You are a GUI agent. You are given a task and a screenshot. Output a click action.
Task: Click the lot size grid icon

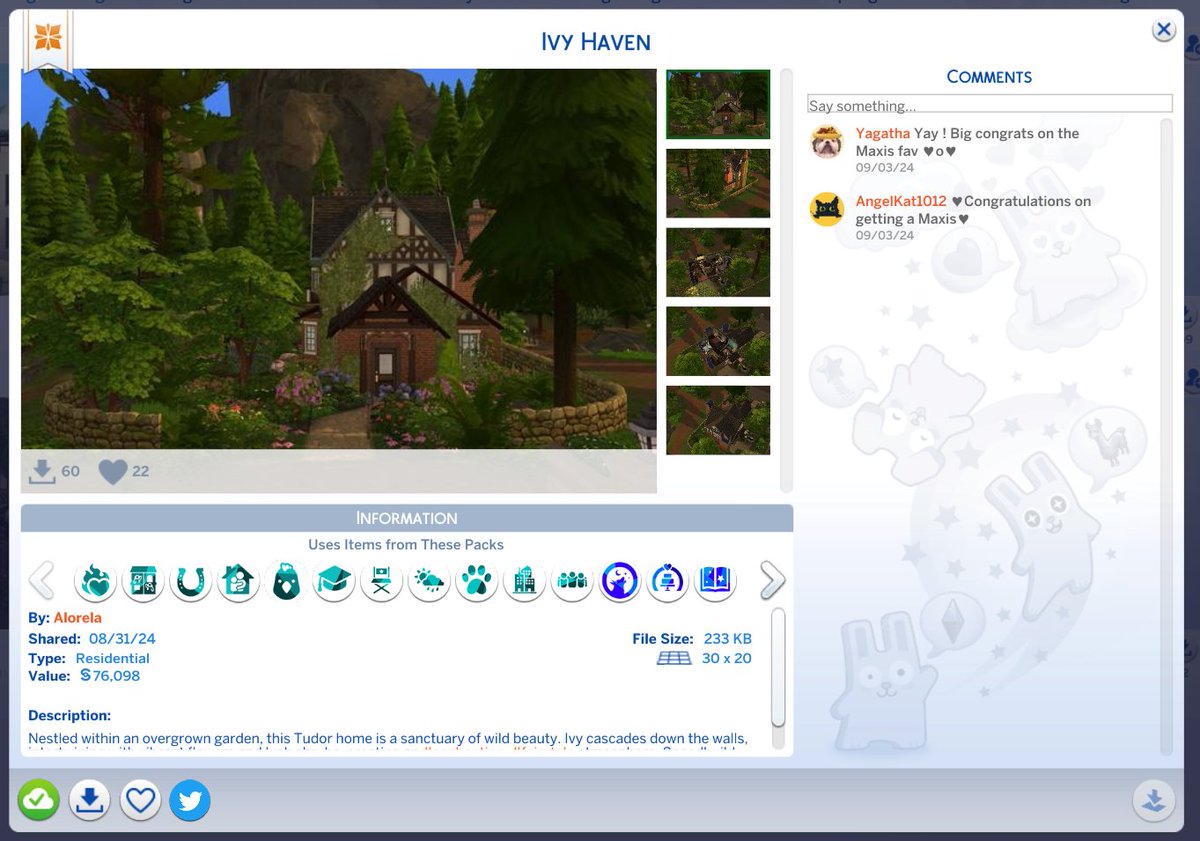674,658
